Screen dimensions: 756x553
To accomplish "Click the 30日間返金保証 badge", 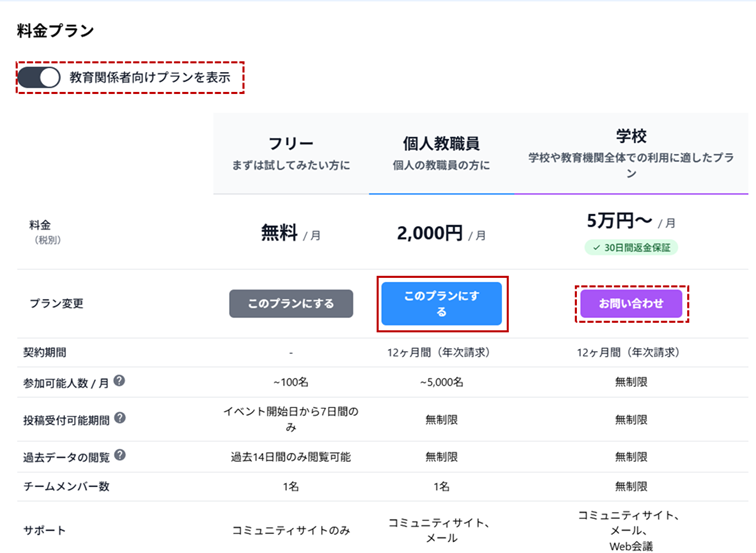I will tap(631, 248).
